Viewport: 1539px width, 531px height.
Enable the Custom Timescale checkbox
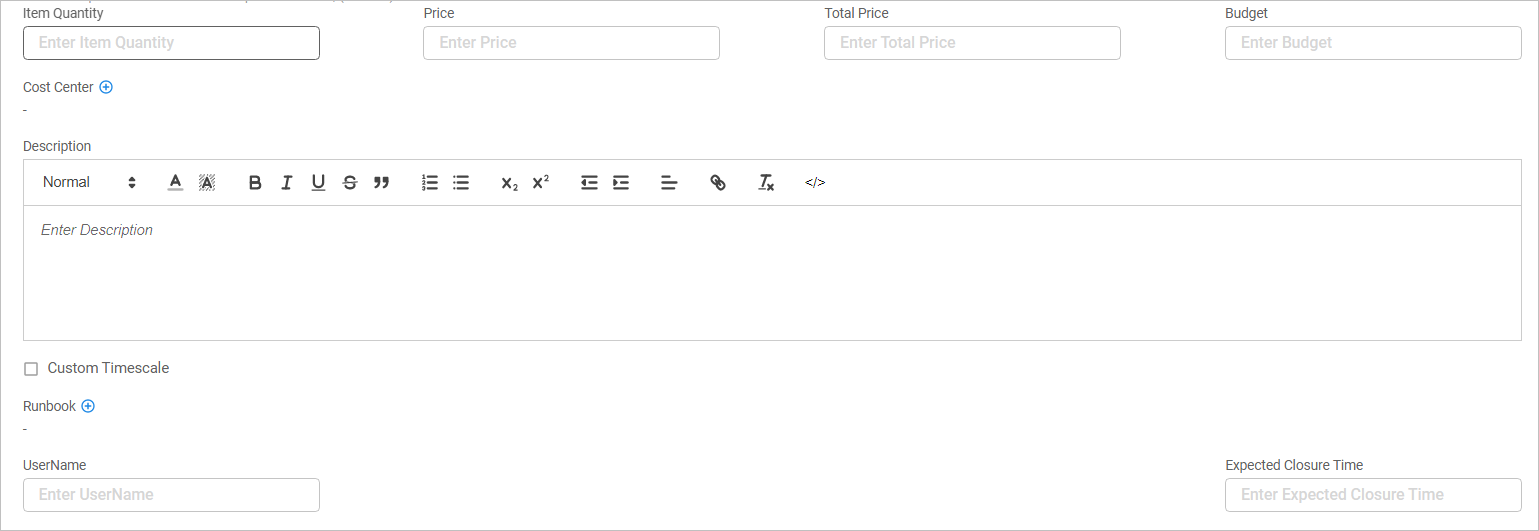[x=31, y=369]
